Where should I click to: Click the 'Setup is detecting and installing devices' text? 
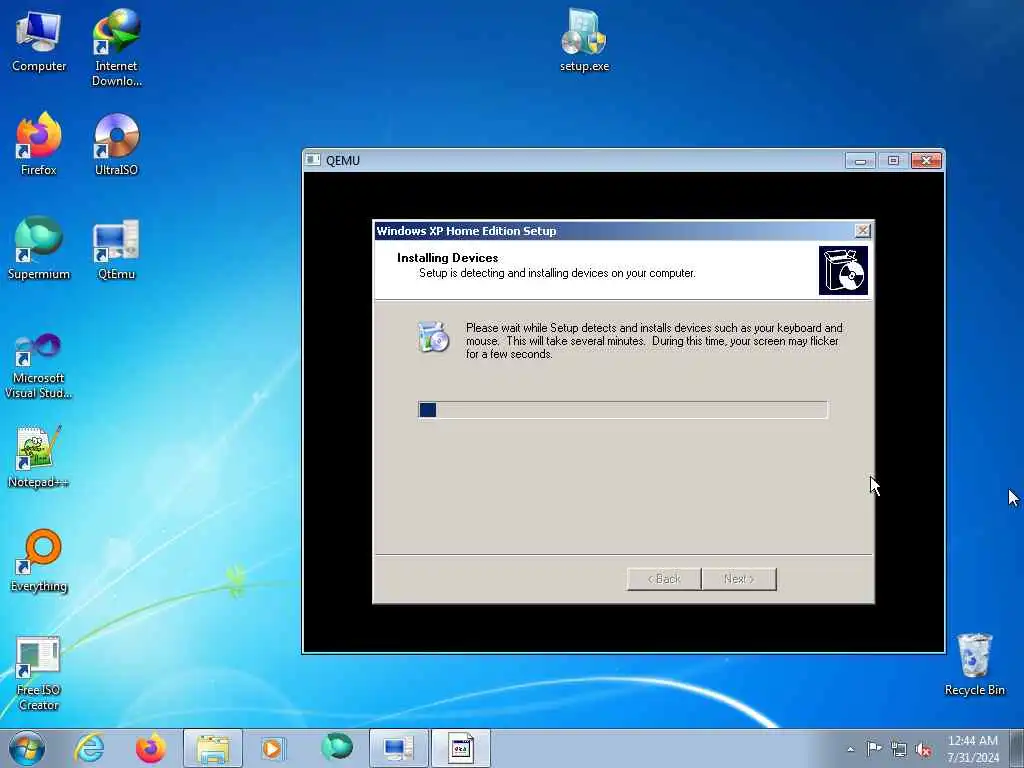point(557,273)
